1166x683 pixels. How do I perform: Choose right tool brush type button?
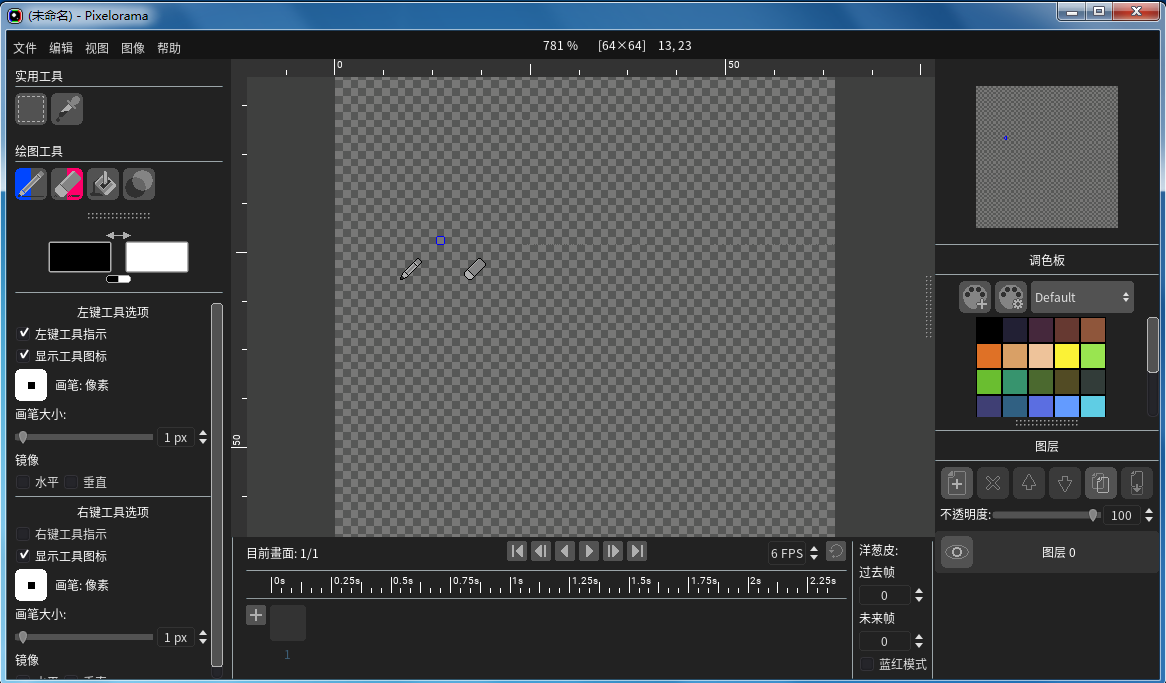30,585
